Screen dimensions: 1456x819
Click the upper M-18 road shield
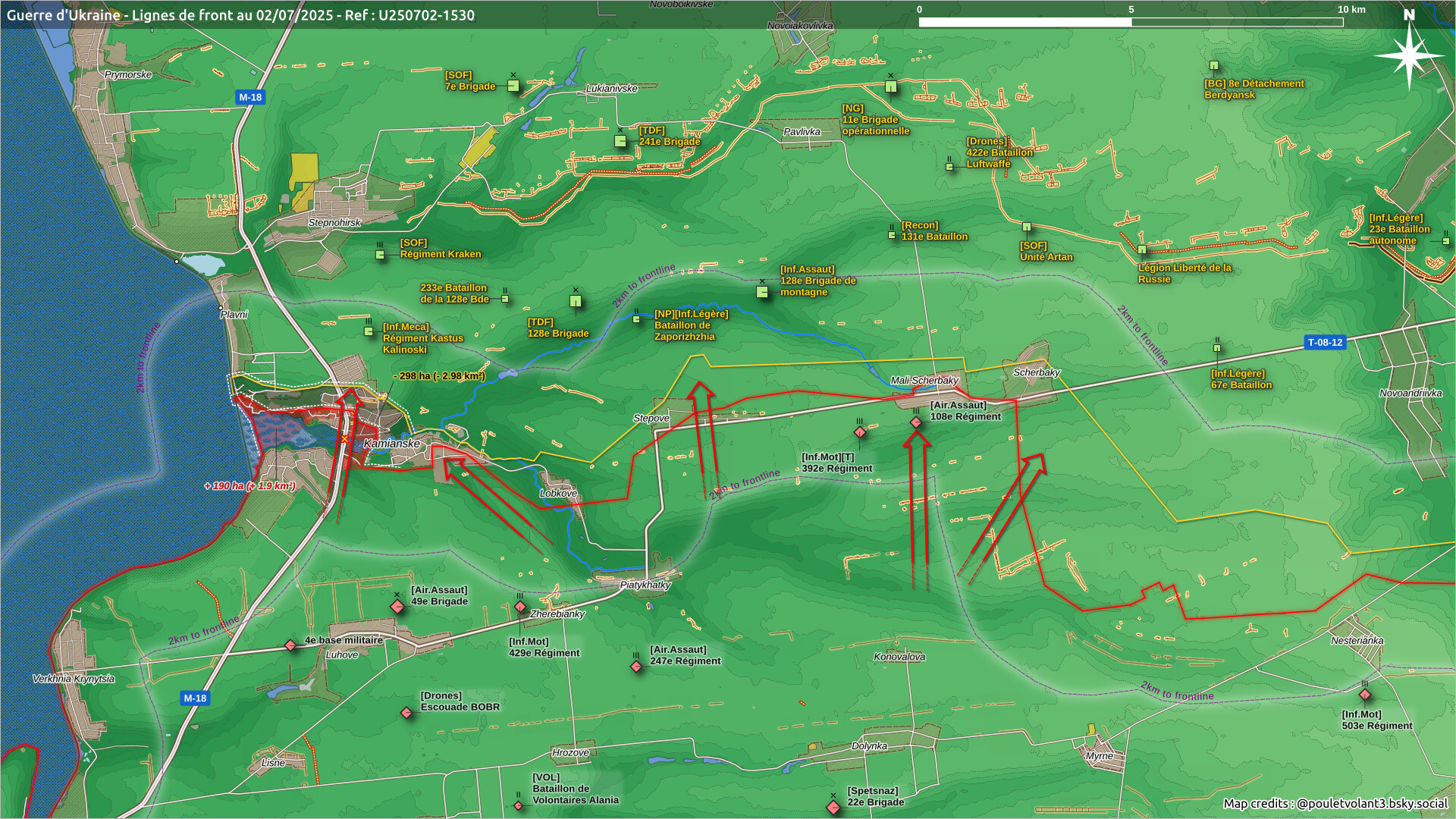coord(250,97)
